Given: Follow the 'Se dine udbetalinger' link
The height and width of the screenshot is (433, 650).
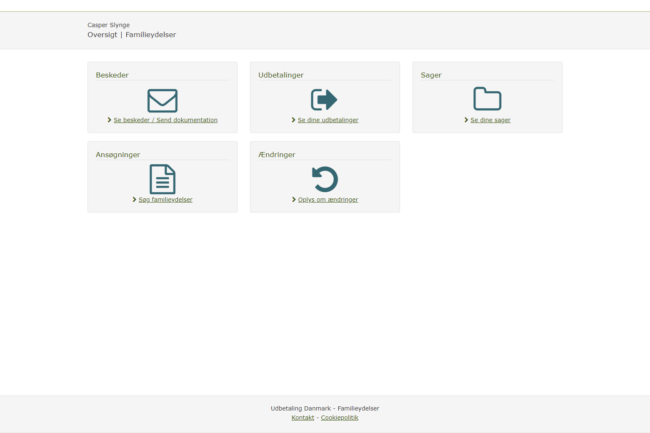Looking at the screenshot, I should [327, 120].
